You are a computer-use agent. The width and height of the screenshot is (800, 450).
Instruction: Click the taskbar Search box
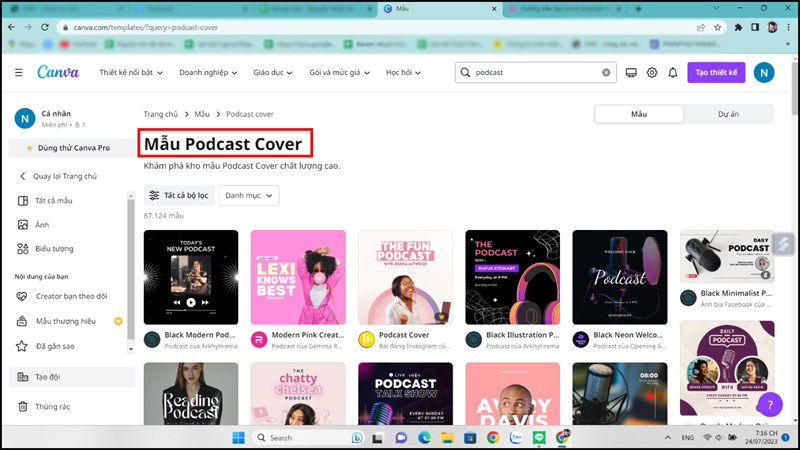(308, 438)
